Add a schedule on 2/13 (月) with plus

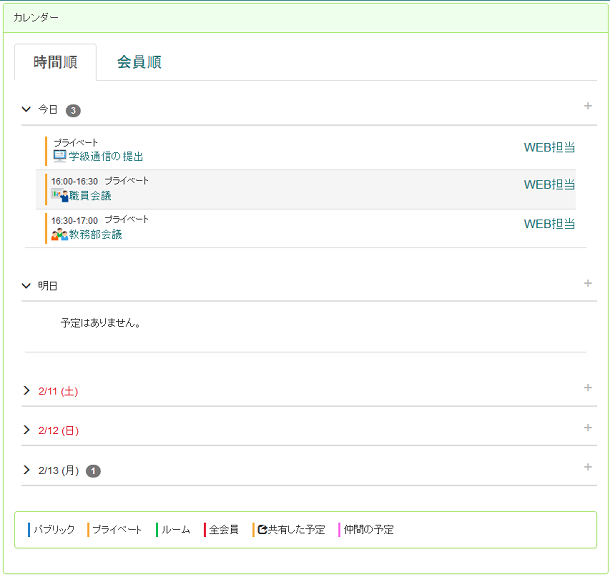[588, 467]
